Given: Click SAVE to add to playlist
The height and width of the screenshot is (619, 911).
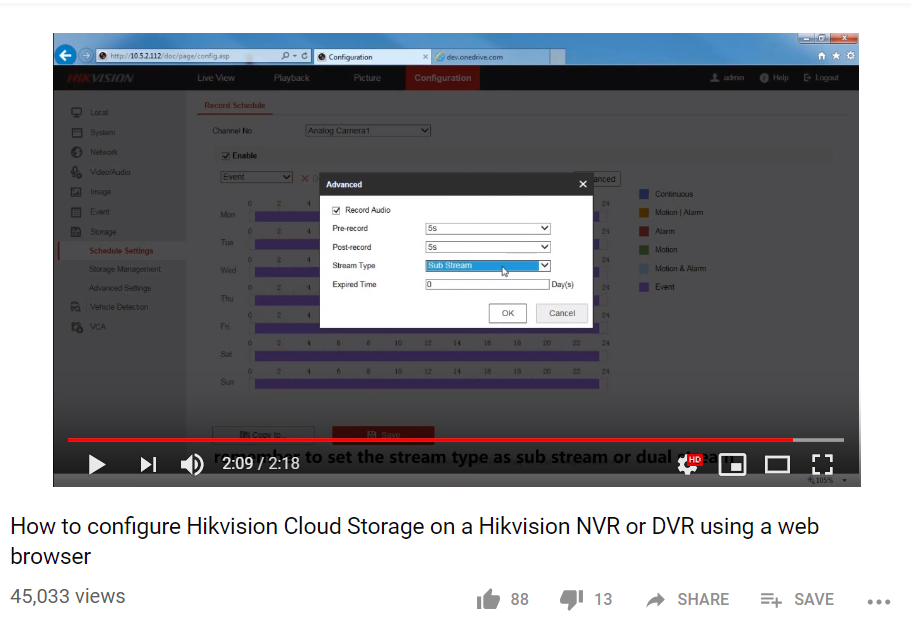Looking at the screenshot, I should [797, 599].
